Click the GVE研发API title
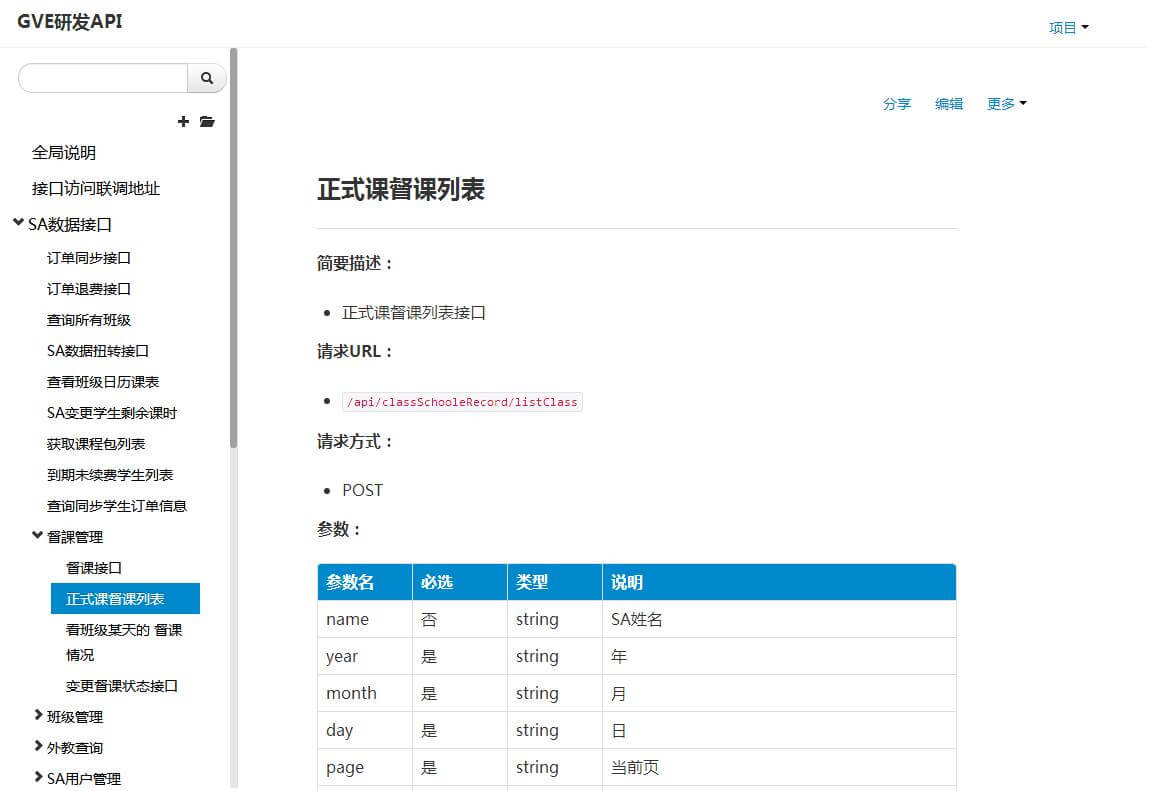1155x791 pixels. pos(70,22)
